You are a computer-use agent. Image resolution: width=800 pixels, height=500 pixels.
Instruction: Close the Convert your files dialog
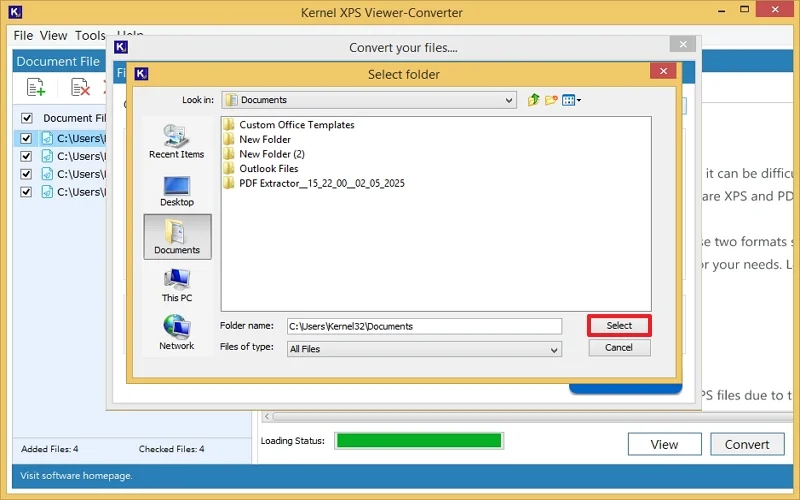683,44
